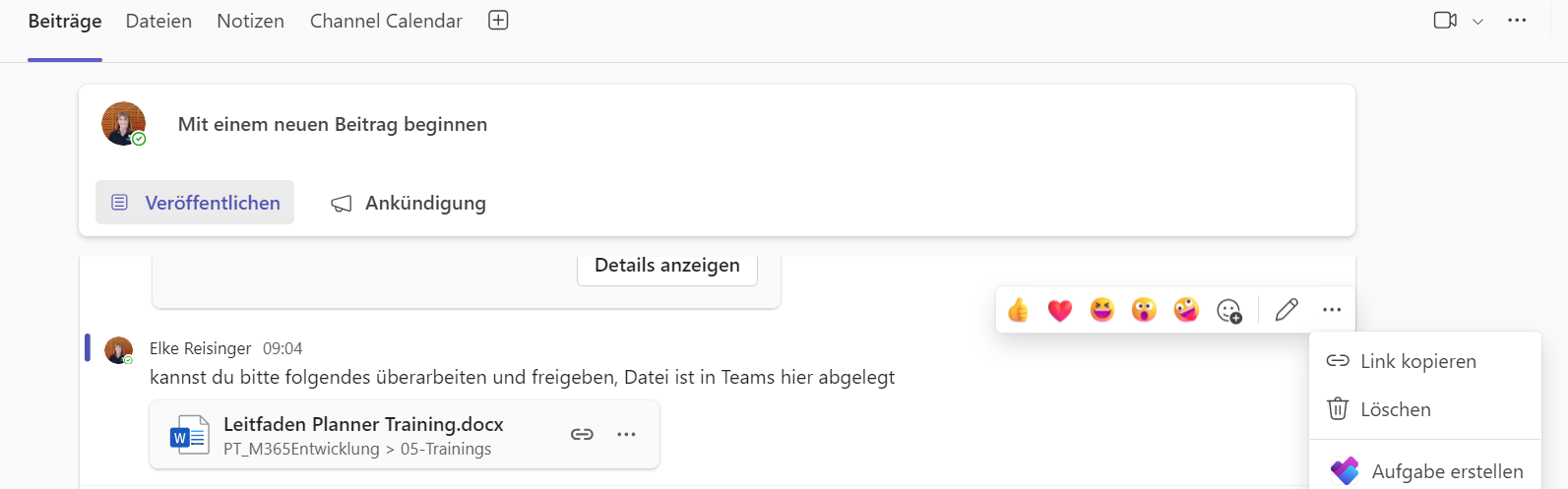Edit message using pencil icon
This screenshot has height=489, width=1568.
coord(1286,310)
